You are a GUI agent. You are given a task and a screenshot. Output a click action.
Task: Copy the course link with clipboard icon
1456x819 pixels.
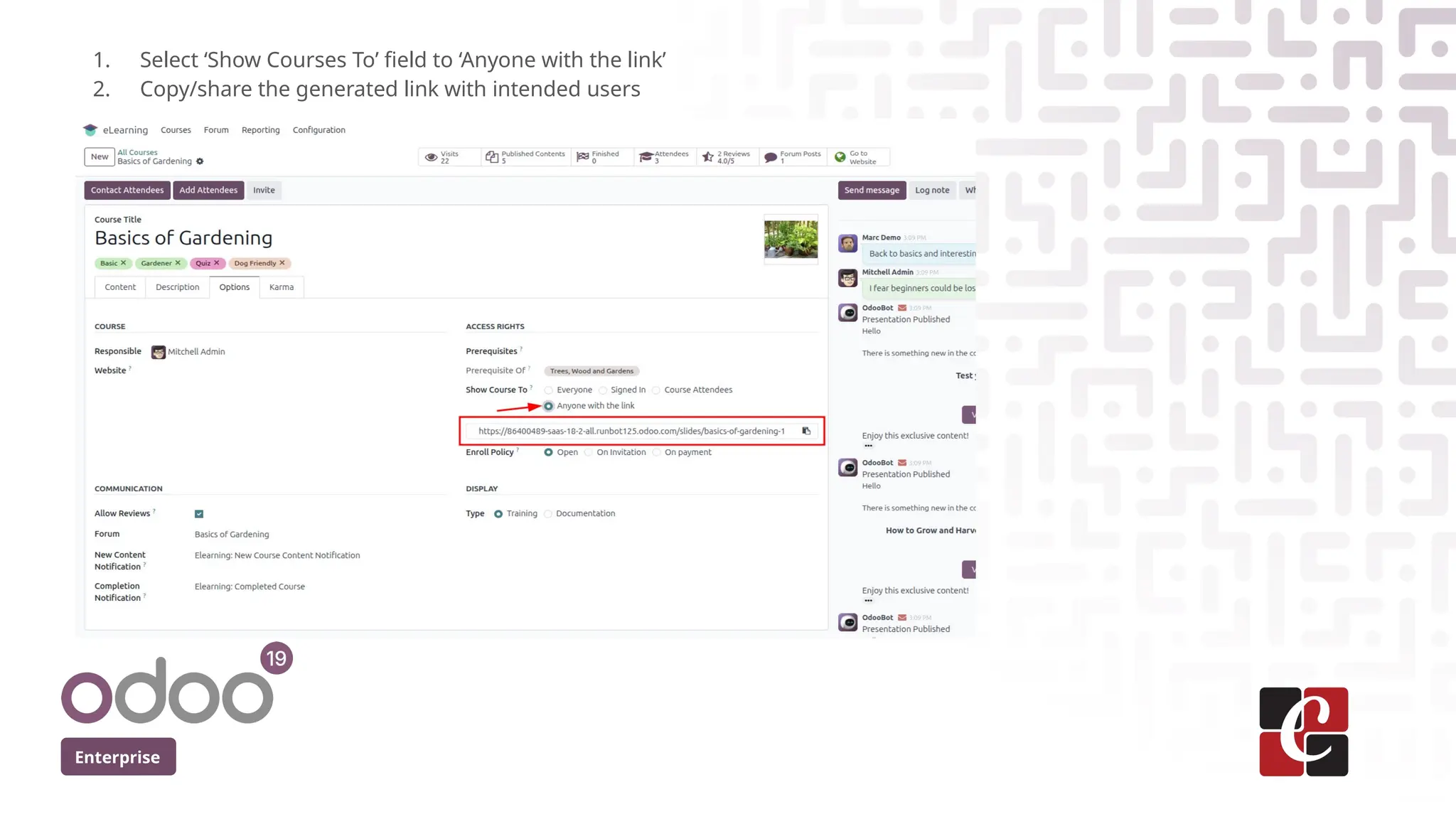[x=806, y=431]
